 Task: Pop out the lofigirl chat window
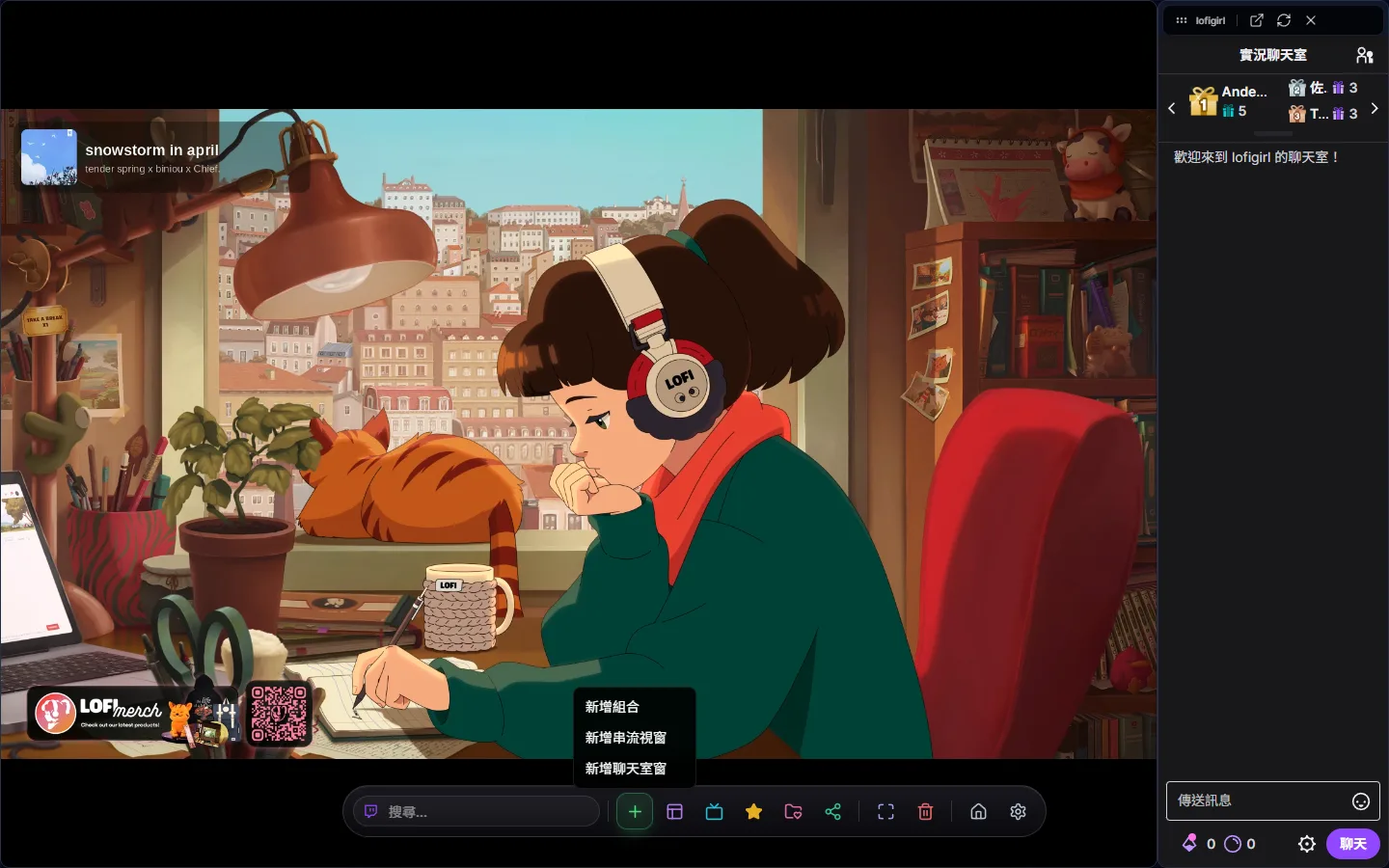point(1257,20)
